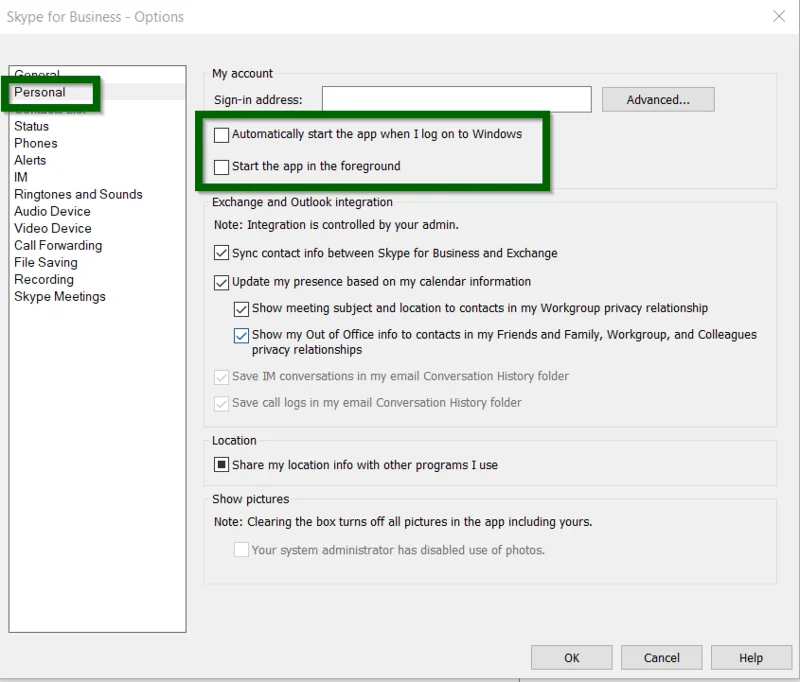Image resolution: width=800 pixels, height=682 pixels.
Task: Toggle Share my location info checkbox
Action: [221, 465]
